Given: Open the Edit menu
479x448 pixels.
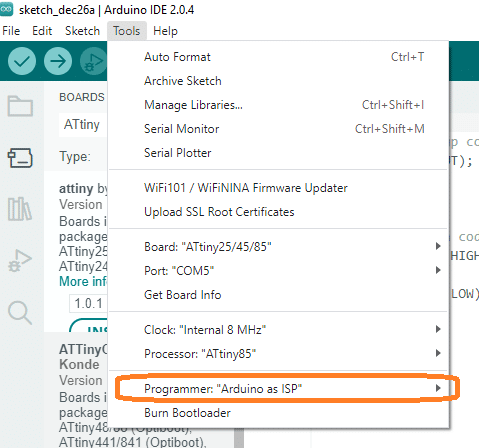Looking at the screenshot, I should [x=42, y=31].
